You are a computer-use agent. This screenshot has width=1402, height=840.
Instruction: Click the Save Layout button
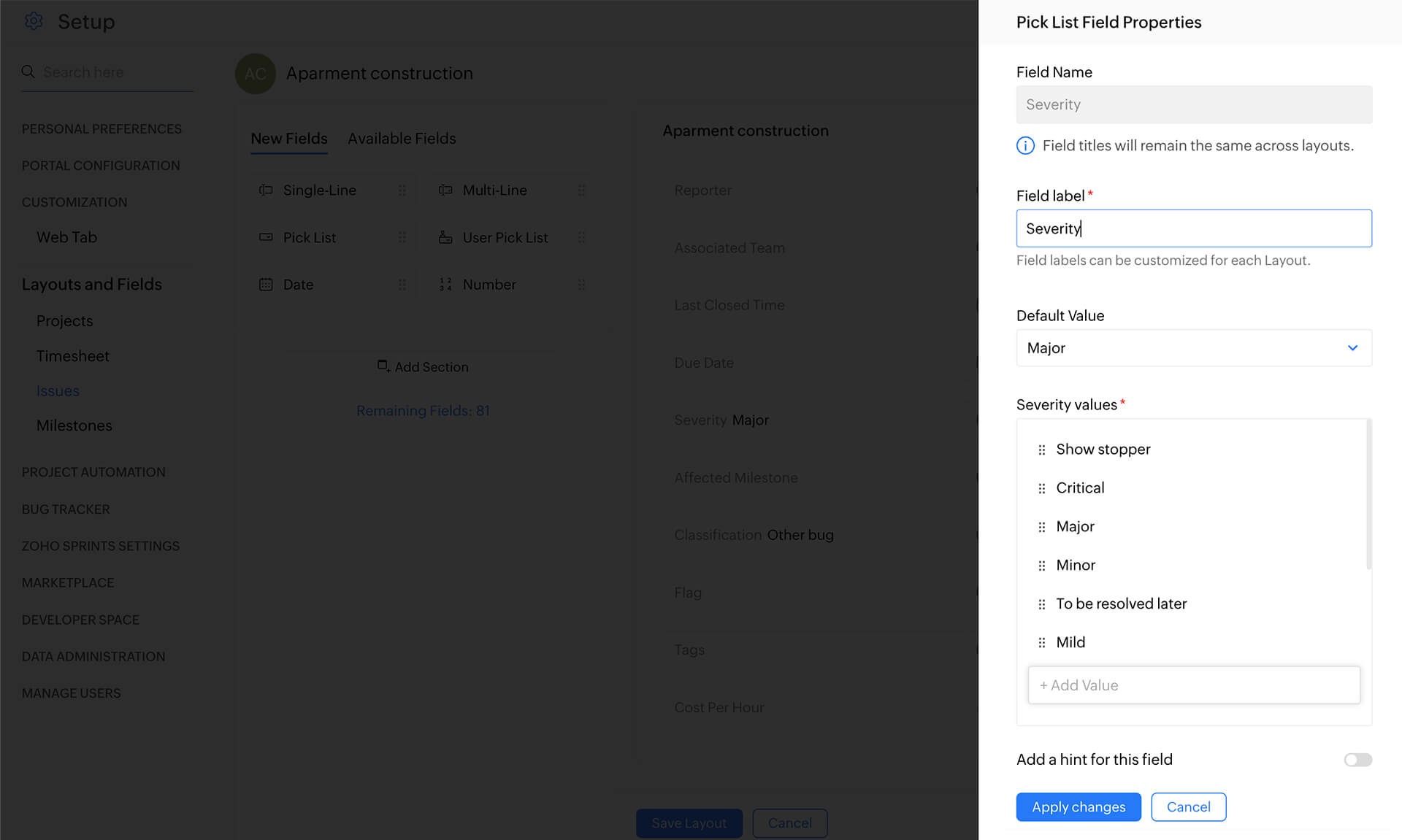[x=689, y=823]
